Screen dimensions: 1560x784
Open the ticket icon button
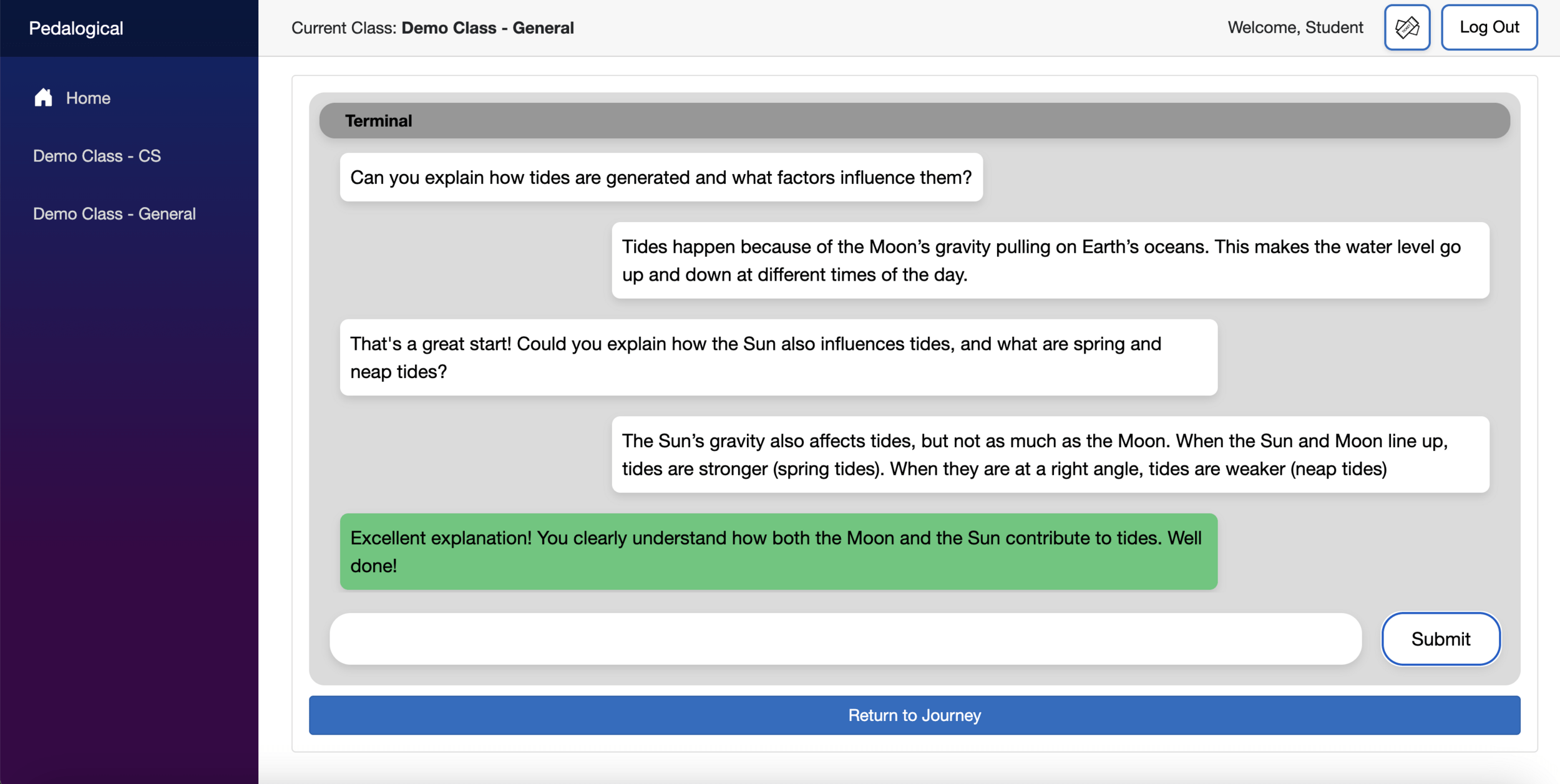[1406, 27]
